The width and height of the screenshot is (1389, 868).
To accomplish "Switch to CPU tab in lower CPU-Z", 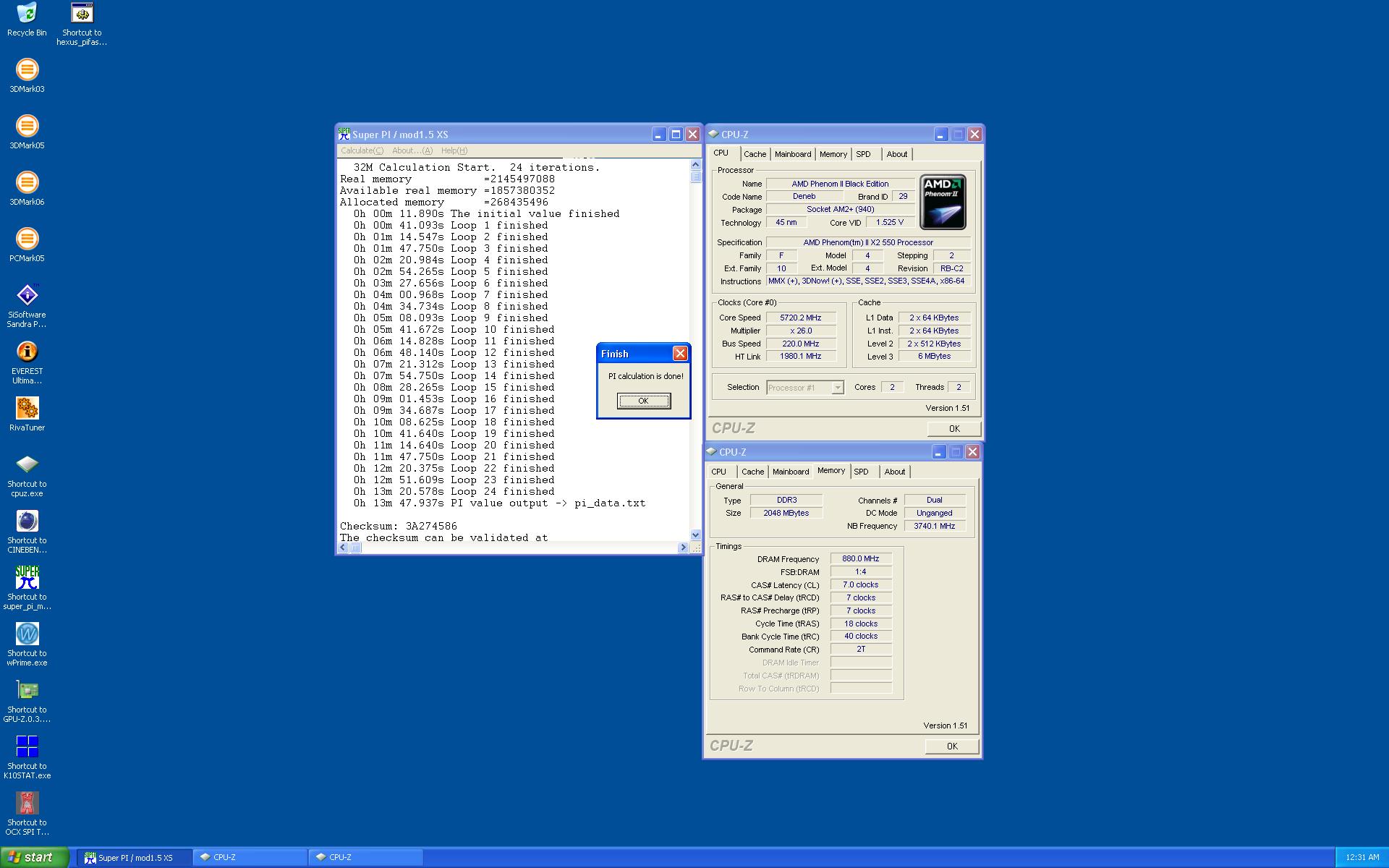I will (x=718, y=472).
